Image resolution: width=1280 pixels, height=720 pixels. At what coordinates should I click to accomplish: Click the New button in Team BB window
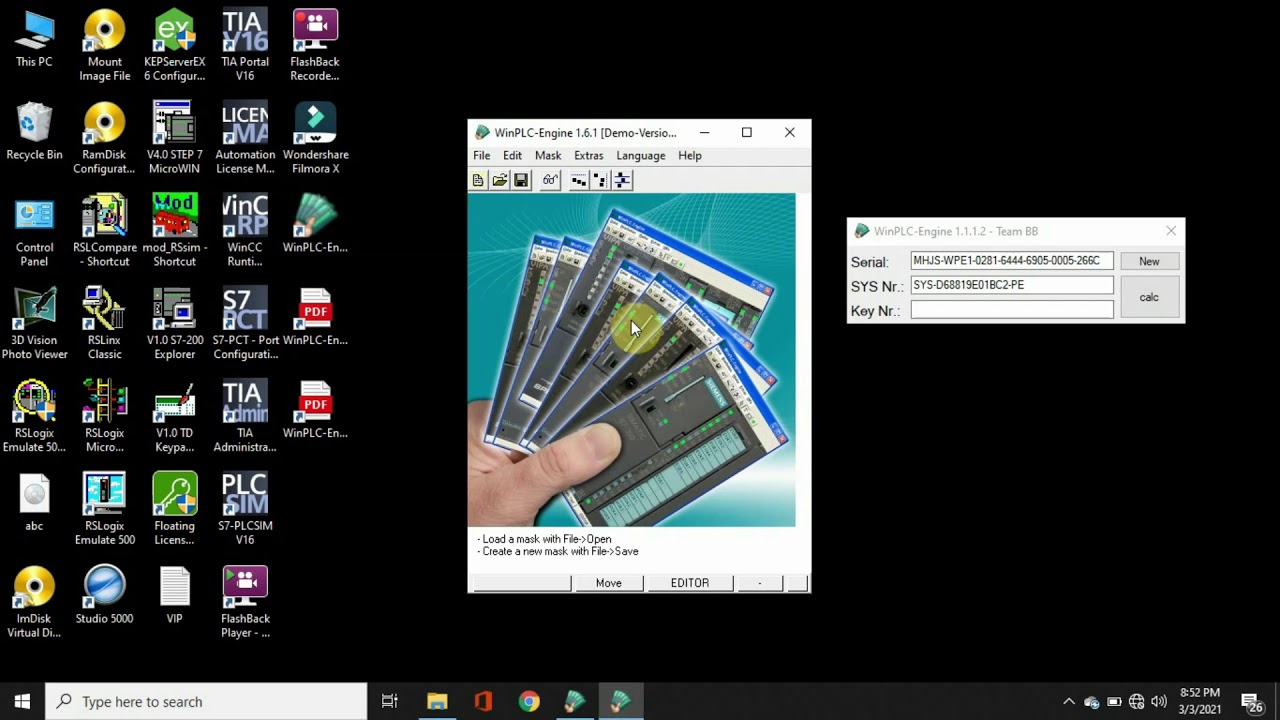click(1149, 261)
